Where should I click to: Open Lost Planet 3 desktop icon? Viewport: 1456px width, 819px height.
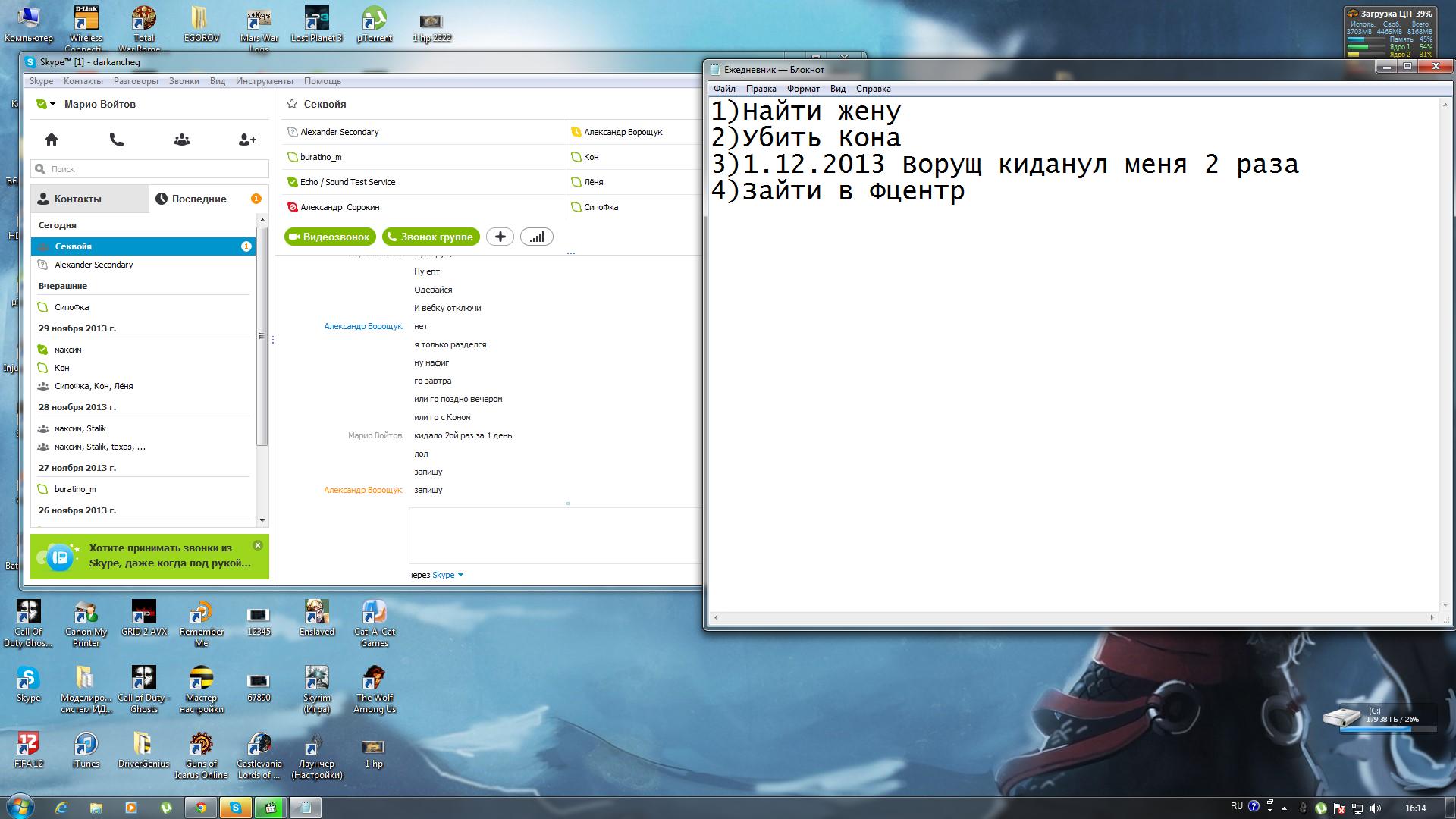[316, 24]
